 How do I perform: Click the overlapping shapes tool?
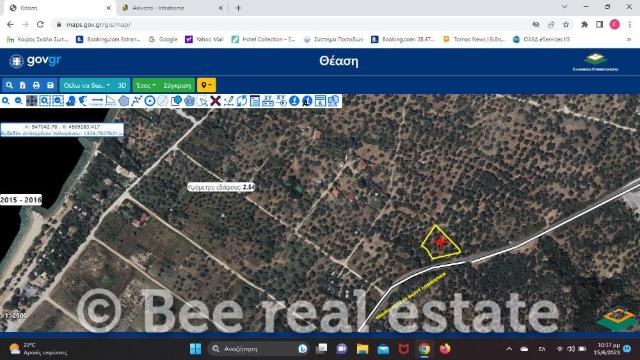(176, 101)
